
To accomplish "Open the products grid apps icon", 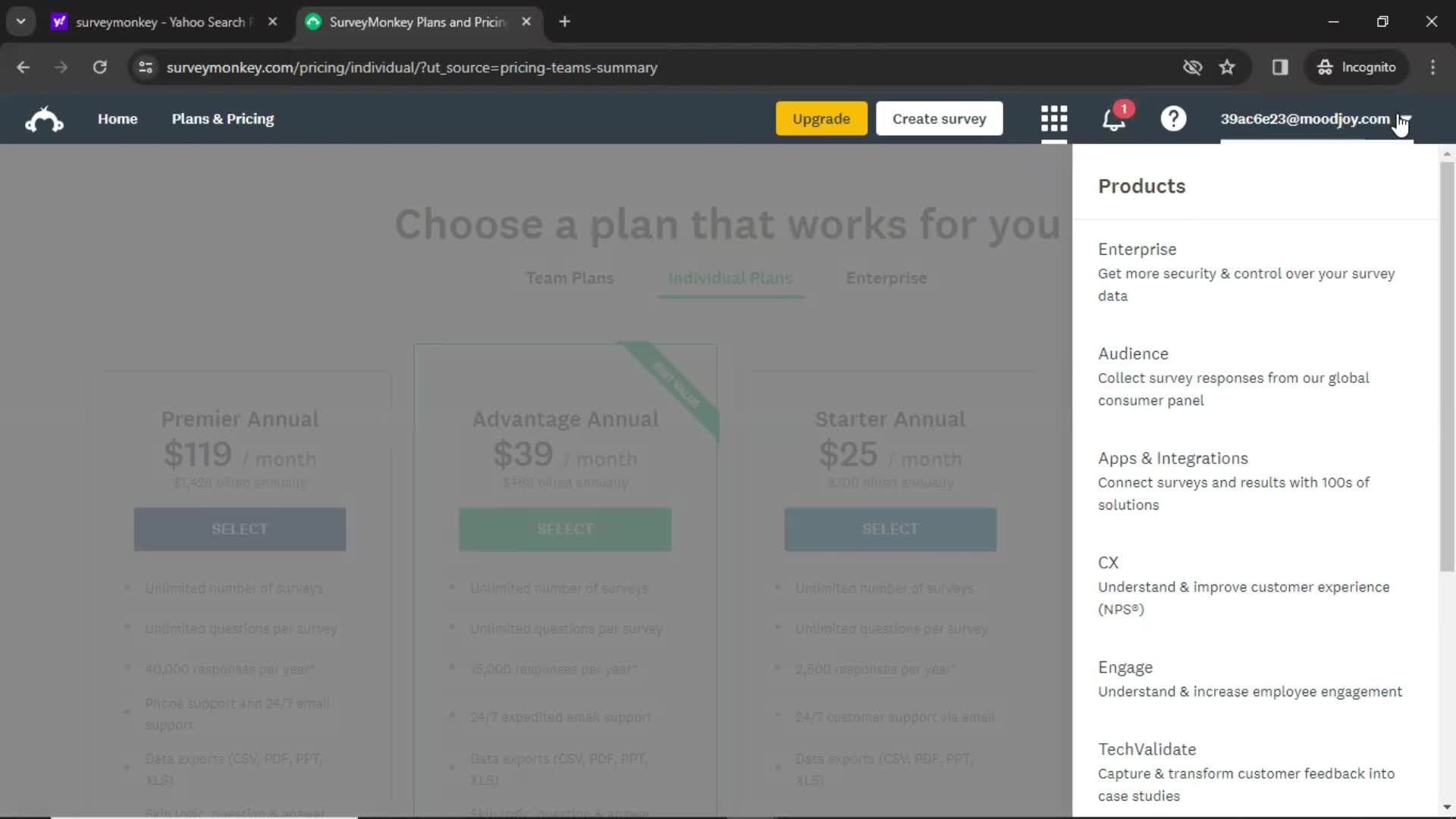I will coord(1053,118).
